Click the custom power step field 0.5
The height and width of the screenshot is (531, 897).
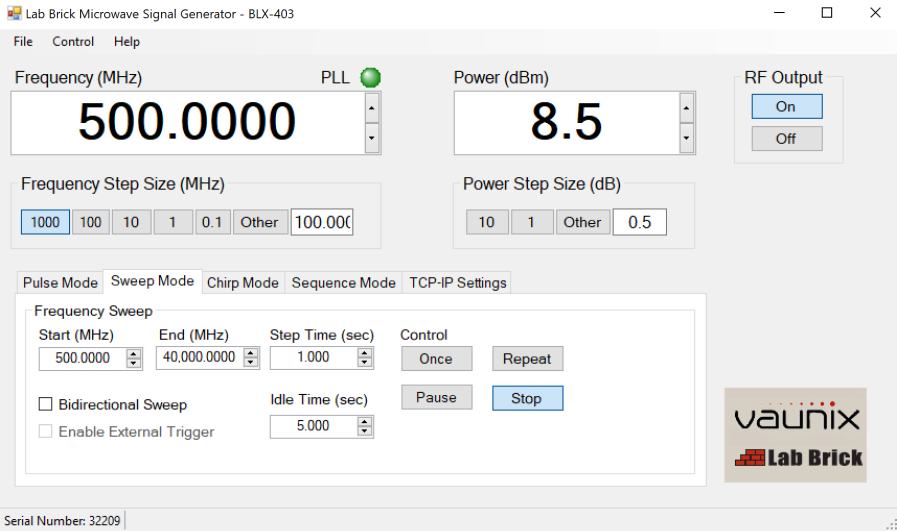click(640, 222)
